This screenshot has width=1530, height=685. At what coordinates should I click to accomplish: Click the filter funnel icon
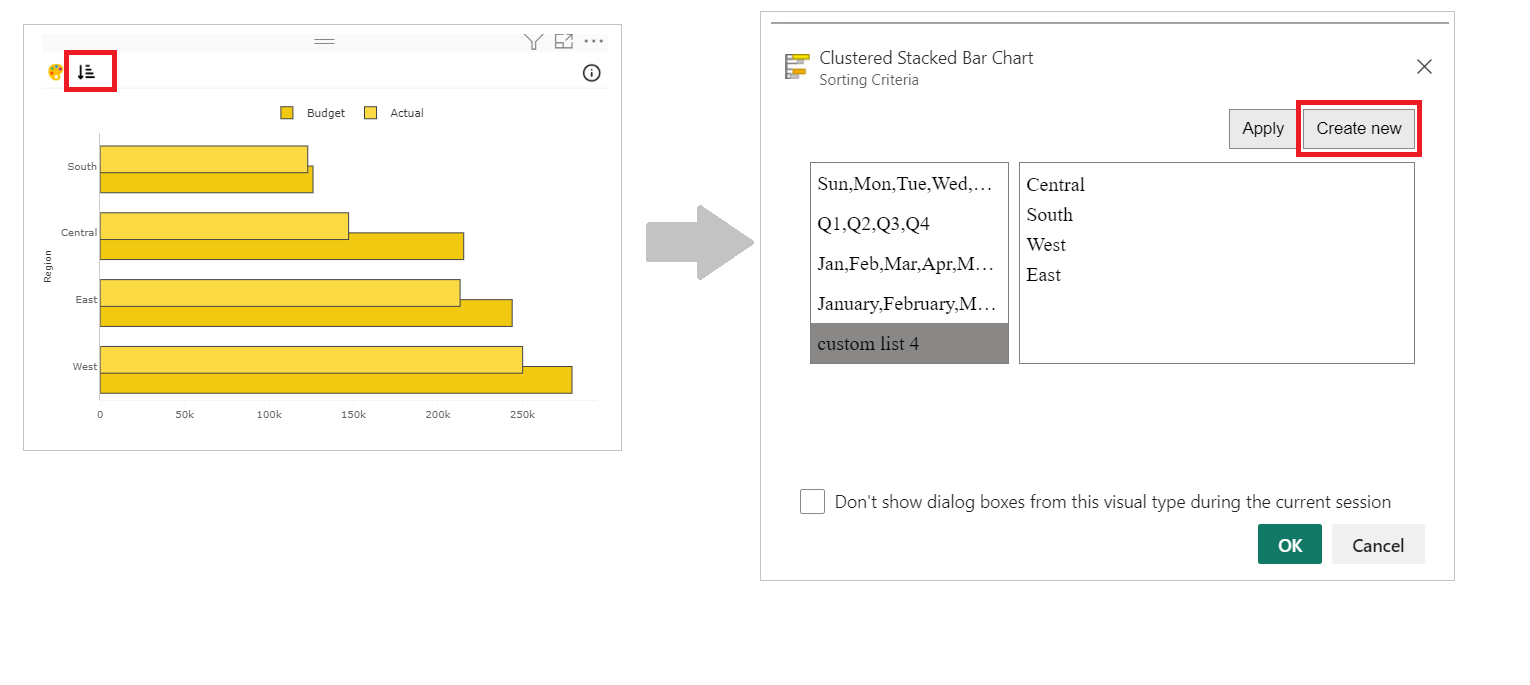[x=533, y=41]
